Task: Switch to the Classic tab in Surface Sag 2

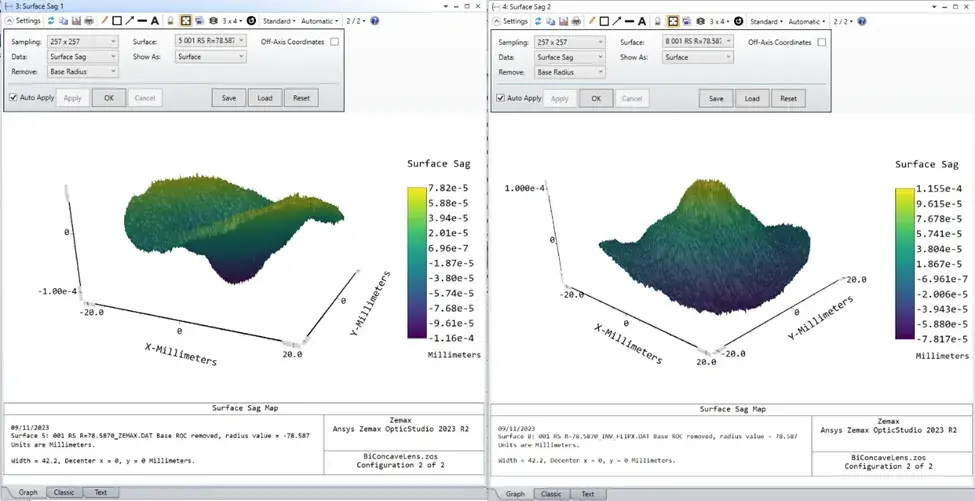Action: (551, 494)
